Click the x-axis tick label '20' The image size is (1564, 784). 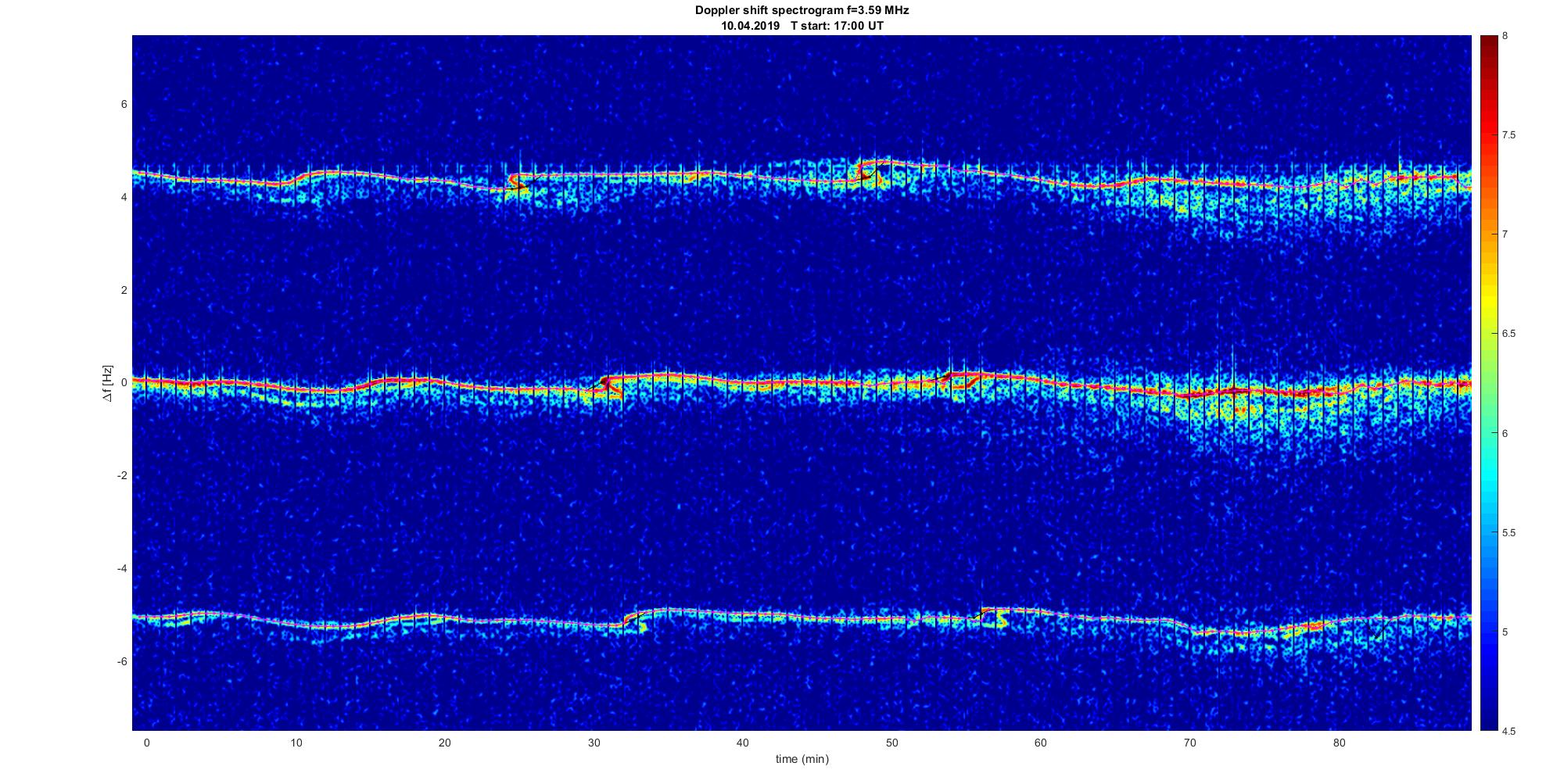[444, 743]
